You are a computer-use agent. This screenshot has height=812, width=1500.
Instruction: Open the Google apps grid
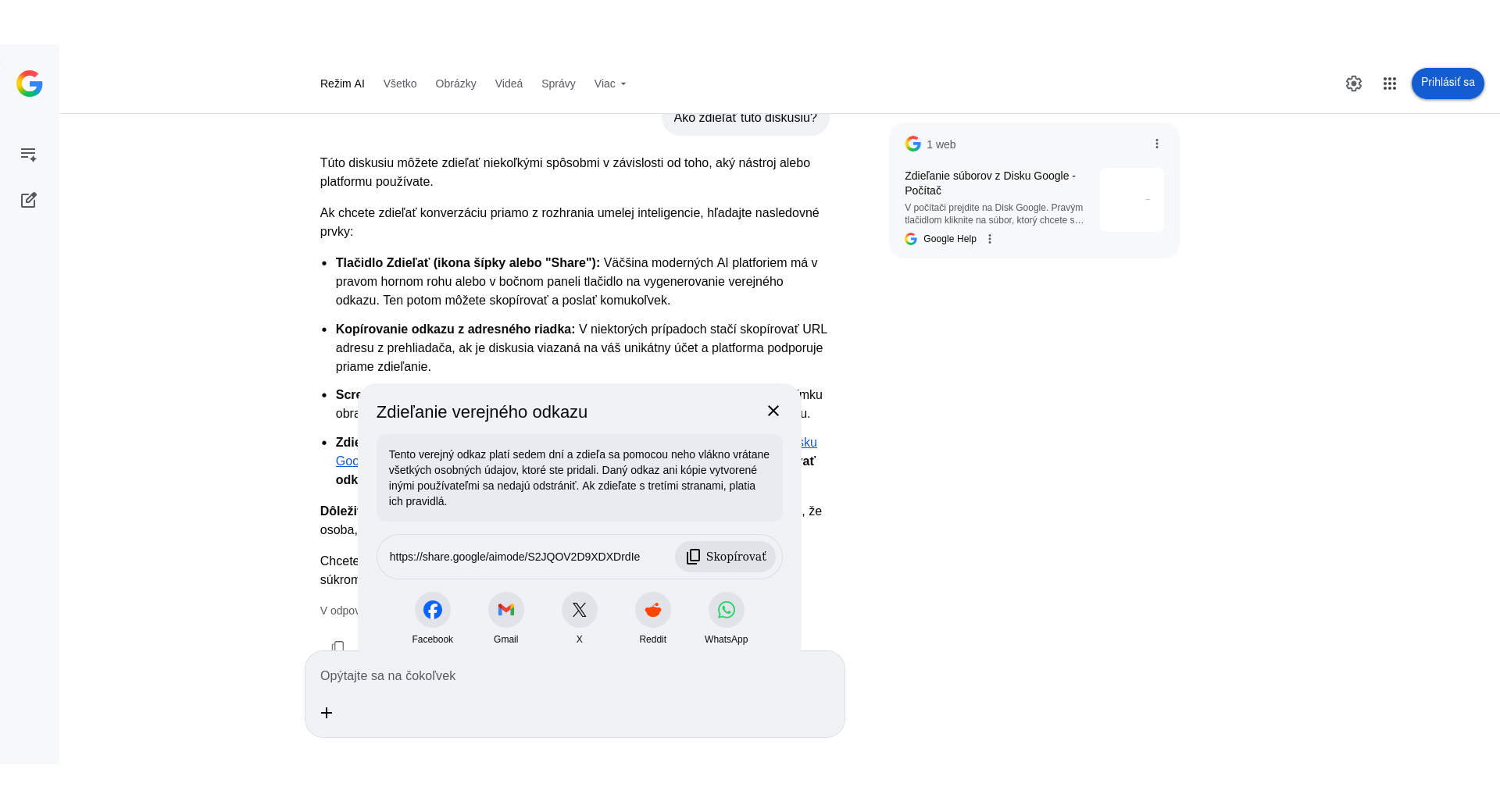[1389, 84]
